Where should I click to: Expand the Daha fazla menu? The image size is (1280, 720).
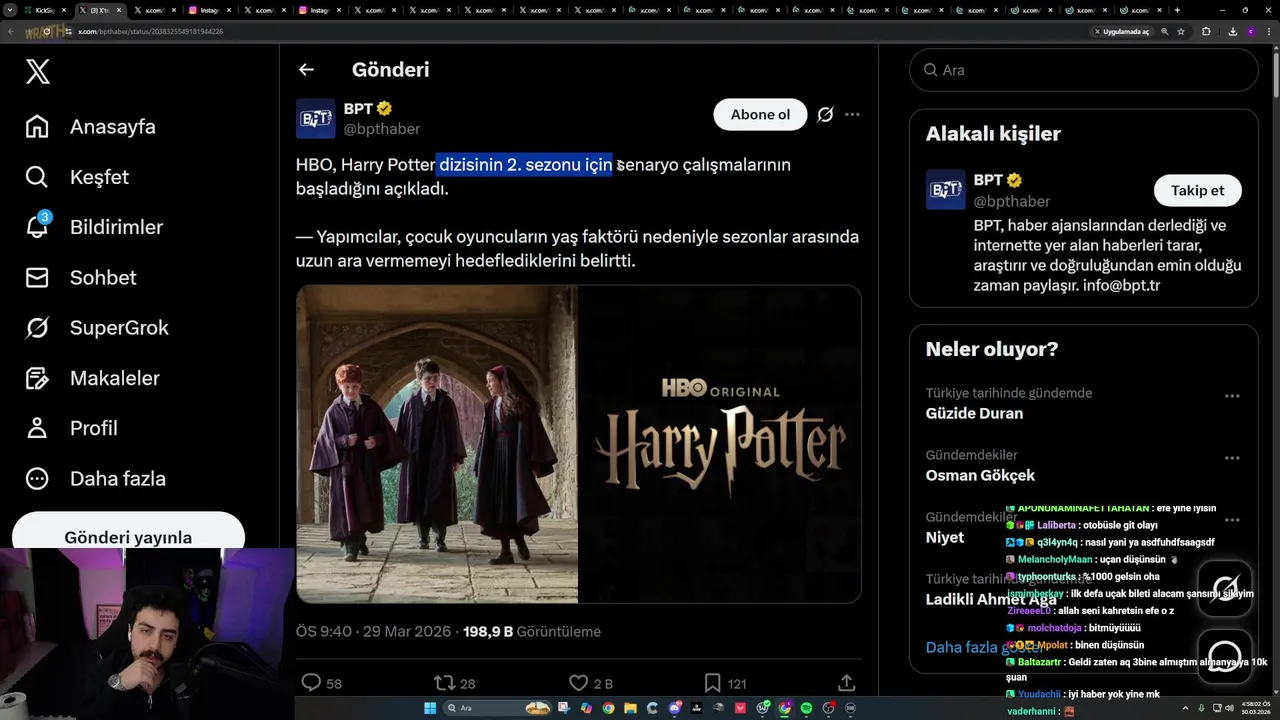click(x=95, y=478)
